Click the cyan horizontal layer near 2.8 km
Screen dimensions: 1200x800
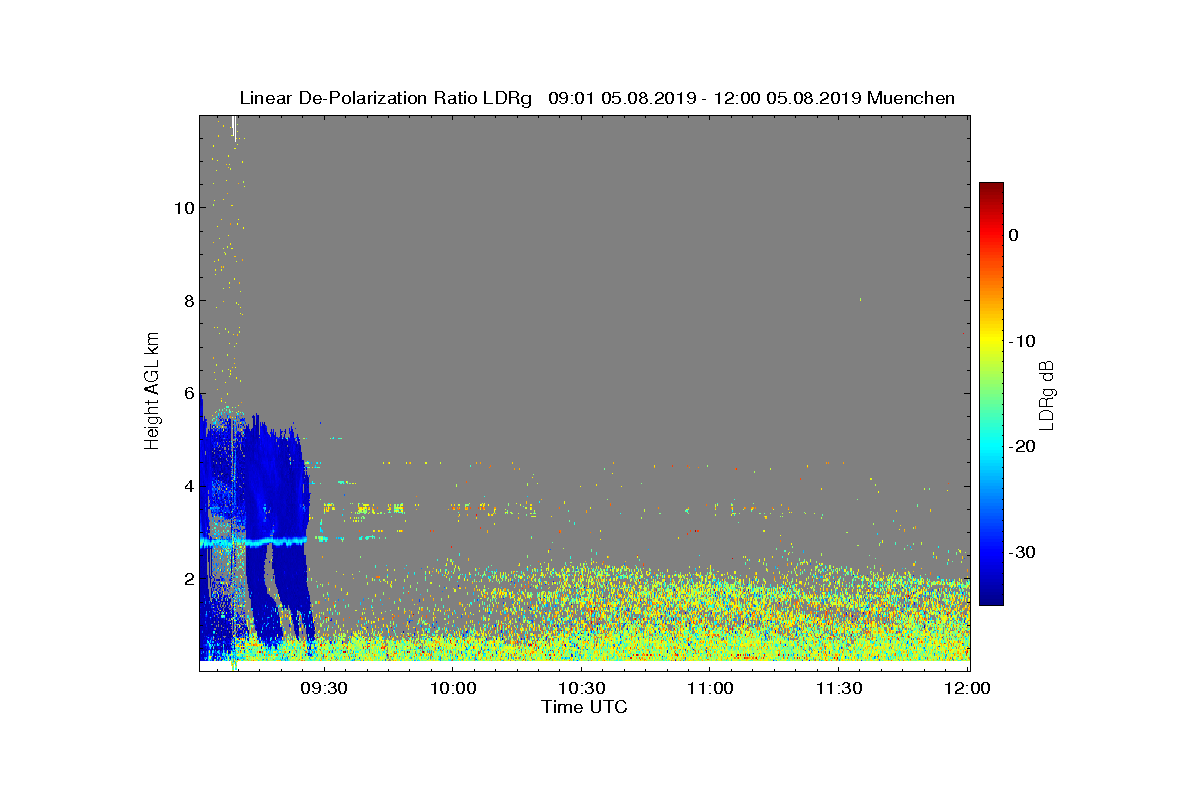pos(255,542)
